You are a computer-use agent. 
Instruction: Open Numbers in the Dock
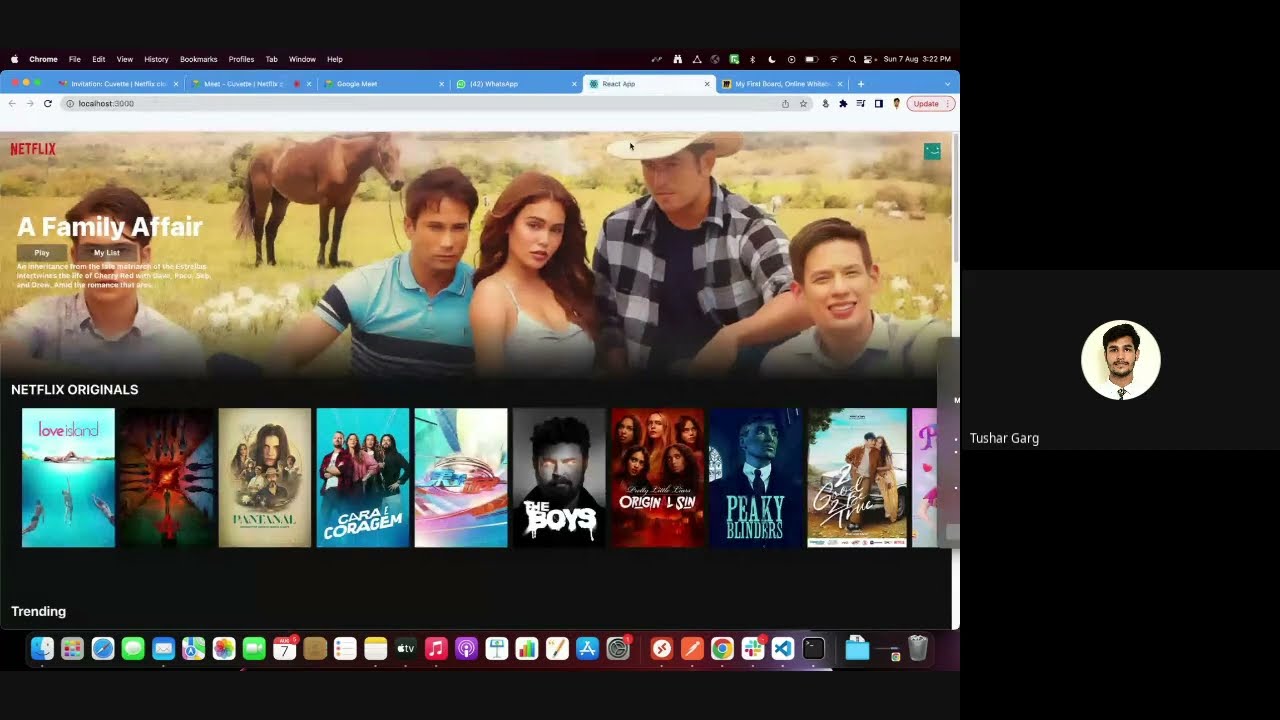pos(527,649)
